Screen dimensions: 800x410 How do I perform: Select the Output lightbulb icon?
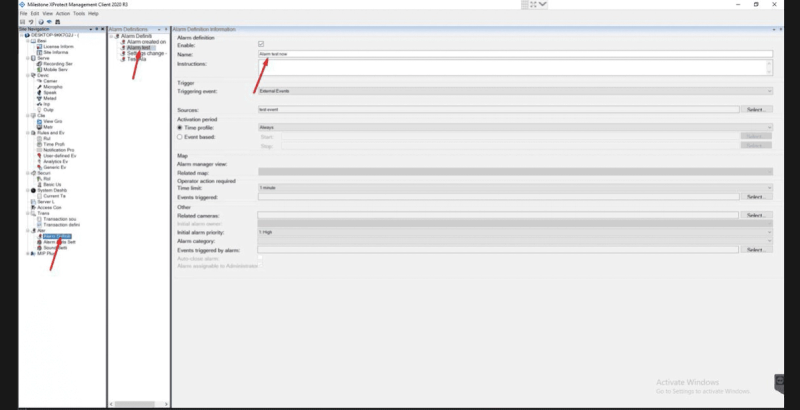tap(39, 110)
